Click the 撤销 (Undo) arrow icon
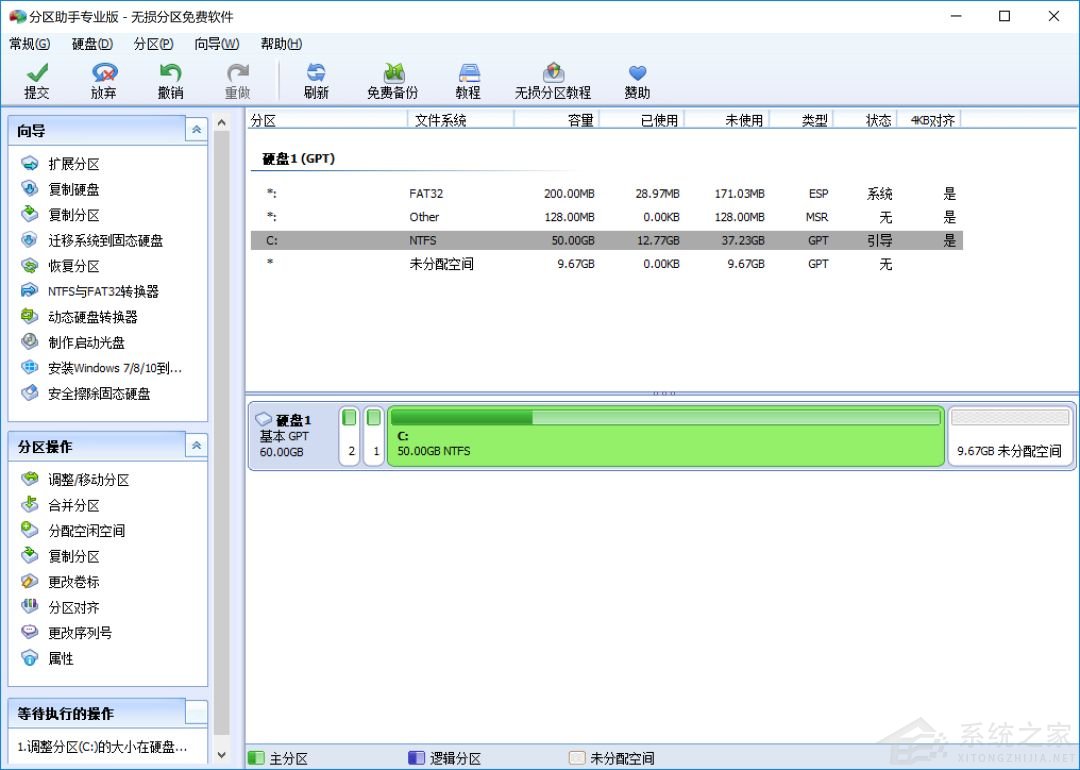Image resolution: width=1080 pixels, height=770 pixels. pyautogui.click(x=171, y=73)
